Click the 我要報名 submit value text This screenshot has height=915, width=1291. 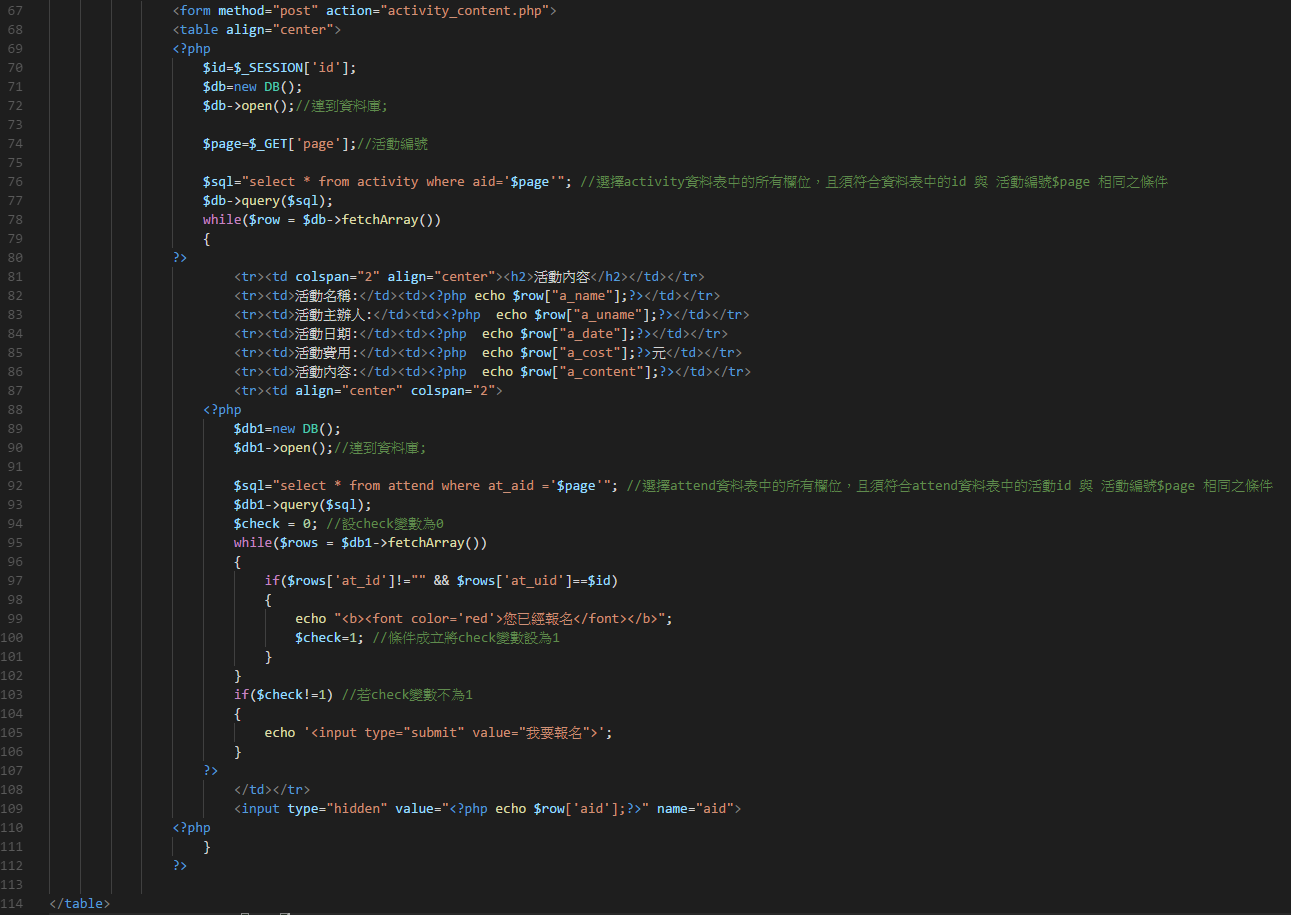[555, 732]
